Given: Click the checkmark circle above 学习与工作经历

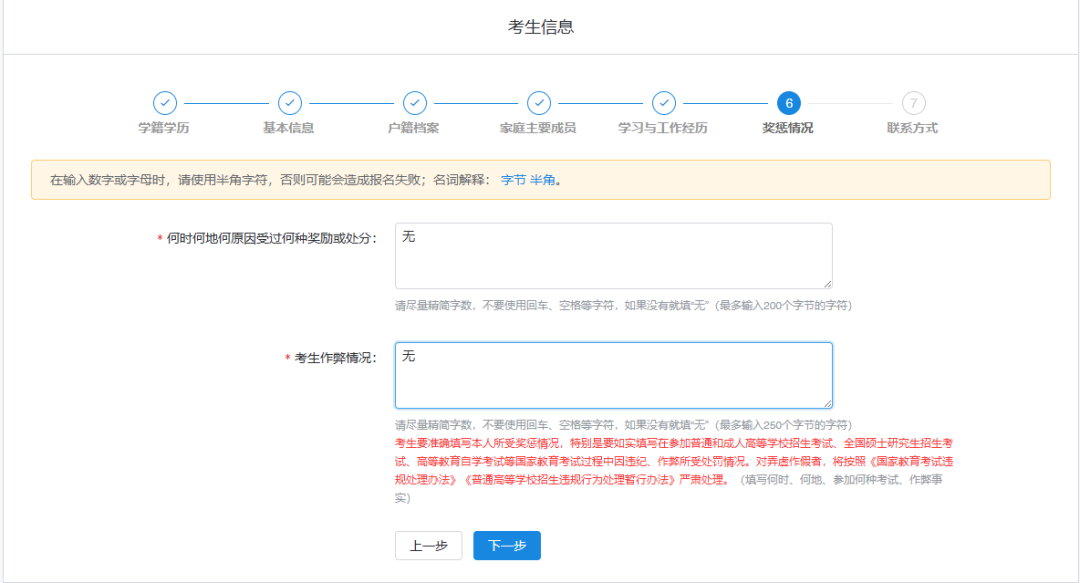Looking at the screenshot, I should point(663,103).
